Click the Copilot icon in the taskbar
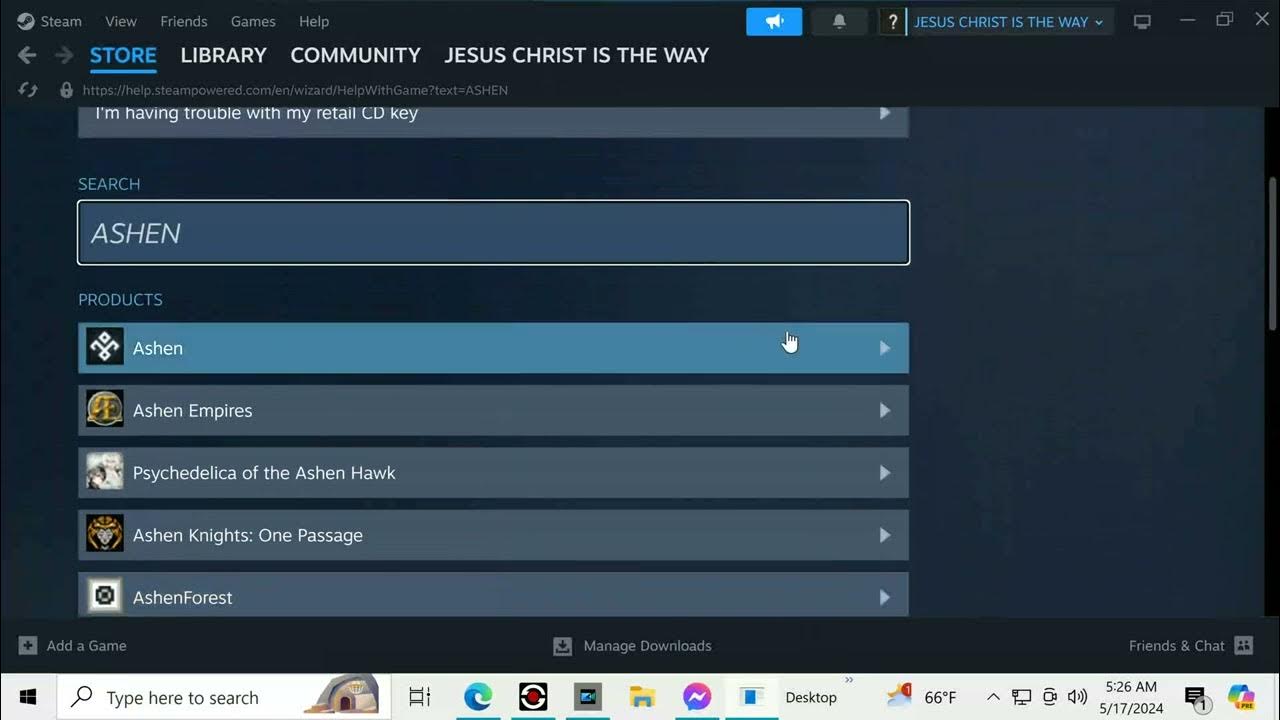 pyautogui.click(x=1241, y=696)
